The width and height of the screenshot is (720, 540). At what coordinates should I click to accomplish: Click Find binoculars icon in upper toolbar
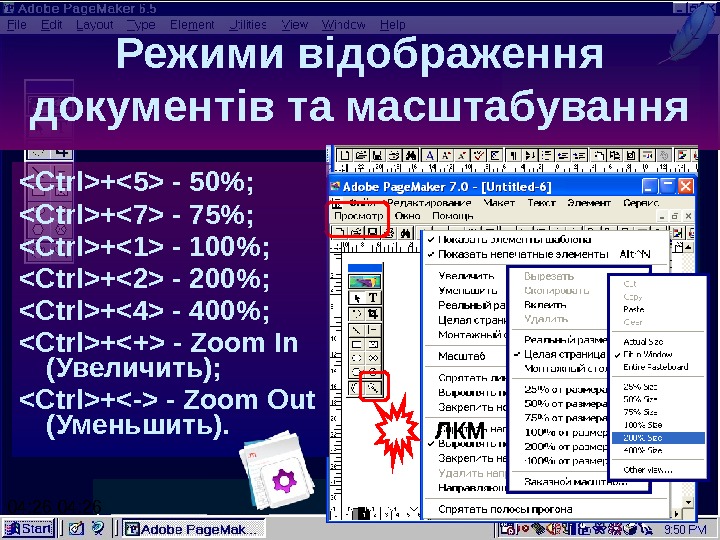(410, 155)
